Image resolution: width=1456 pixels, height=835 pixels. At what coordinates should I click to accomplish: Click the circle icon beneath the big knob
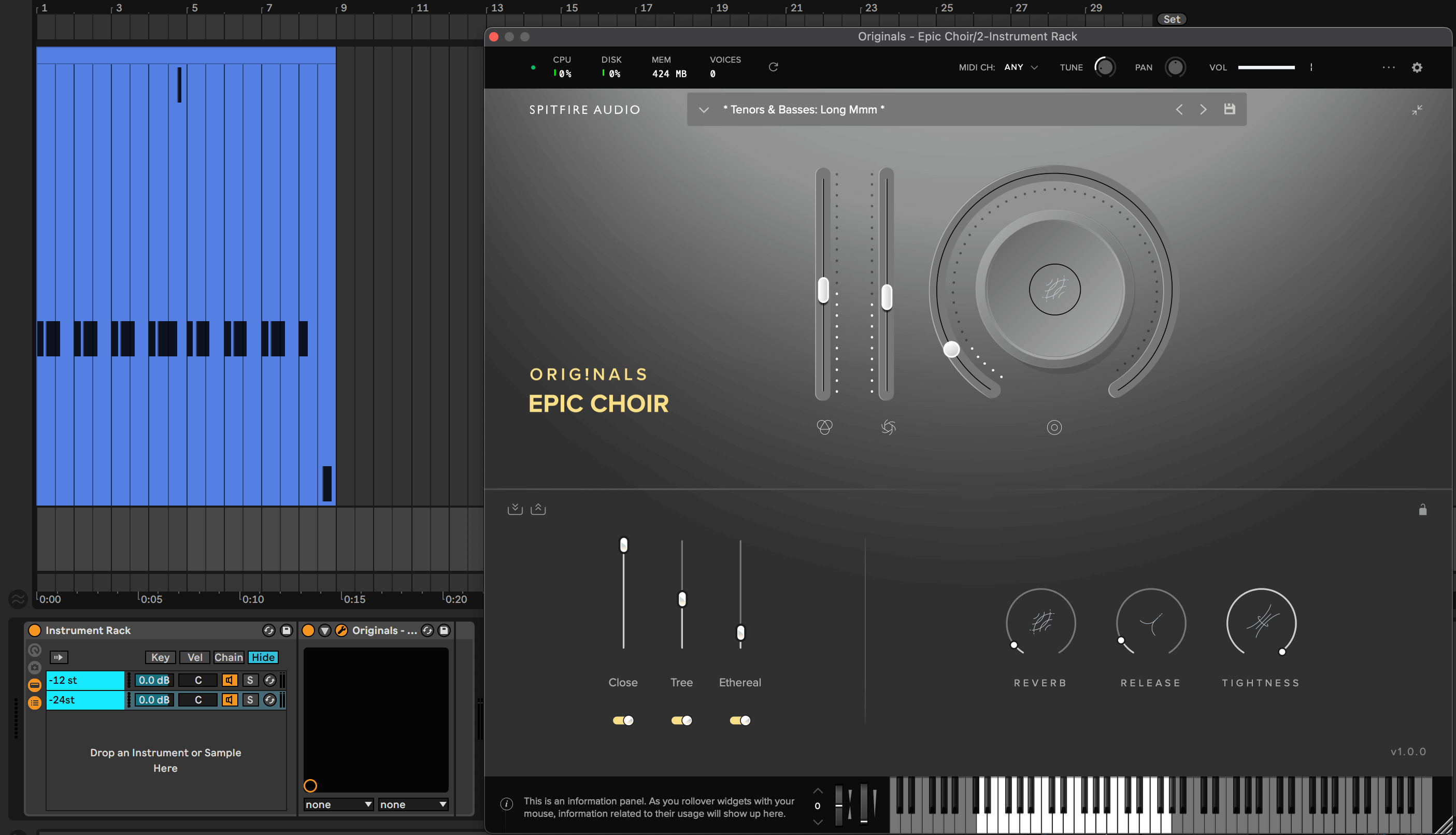pyautogui.click(x=1054, y=427)
